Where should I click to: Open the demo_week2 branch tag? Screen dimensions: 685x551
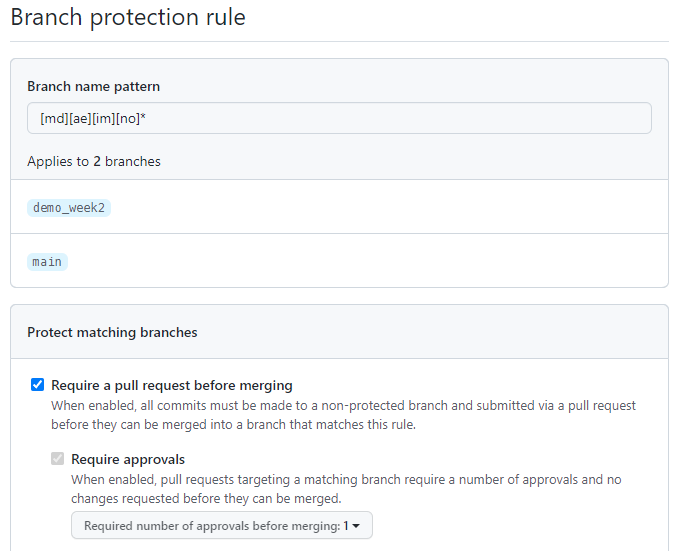[69, 208]
